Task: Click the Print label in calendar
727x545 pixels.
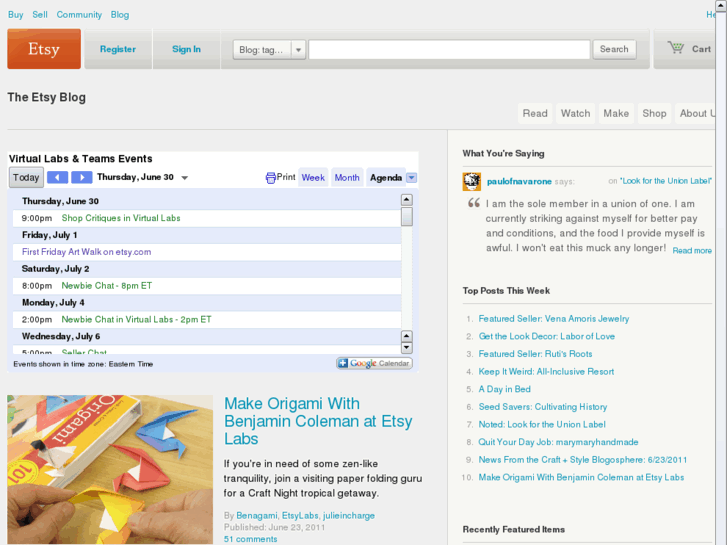Action: (286, 177)
